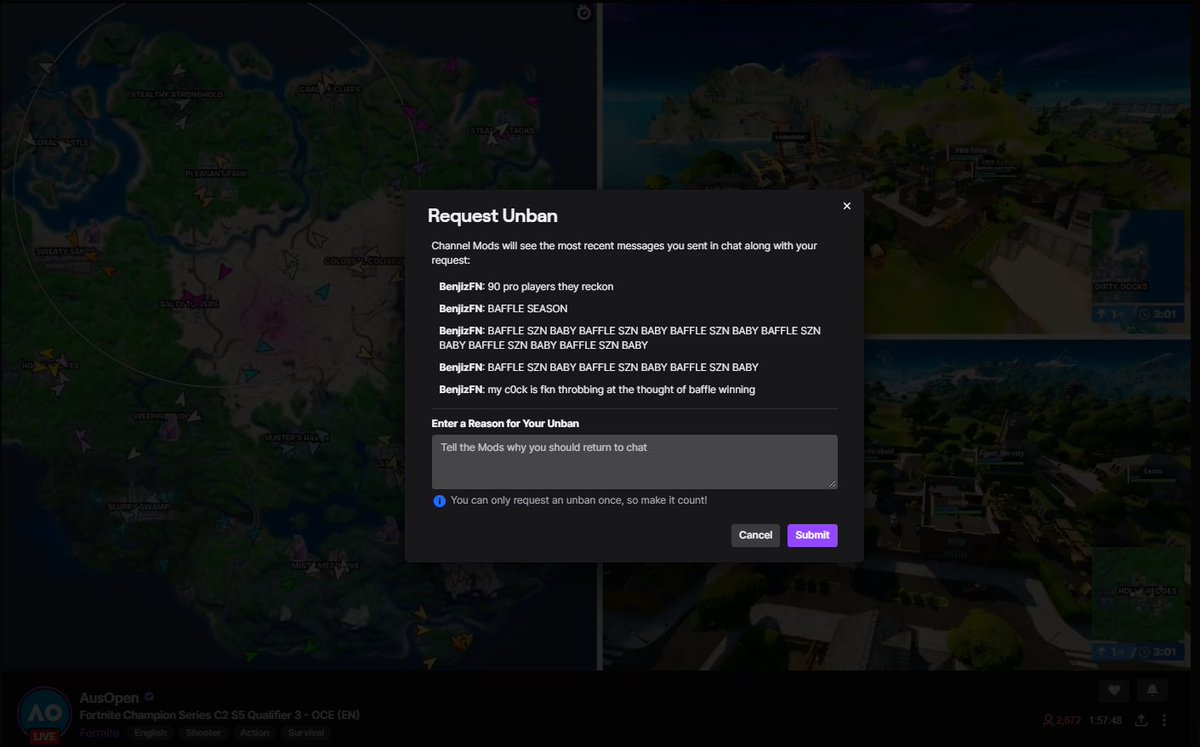Focus the unban reason text field
The height and width of the screenshot is (747, 1200).
(x=634, y=462)
